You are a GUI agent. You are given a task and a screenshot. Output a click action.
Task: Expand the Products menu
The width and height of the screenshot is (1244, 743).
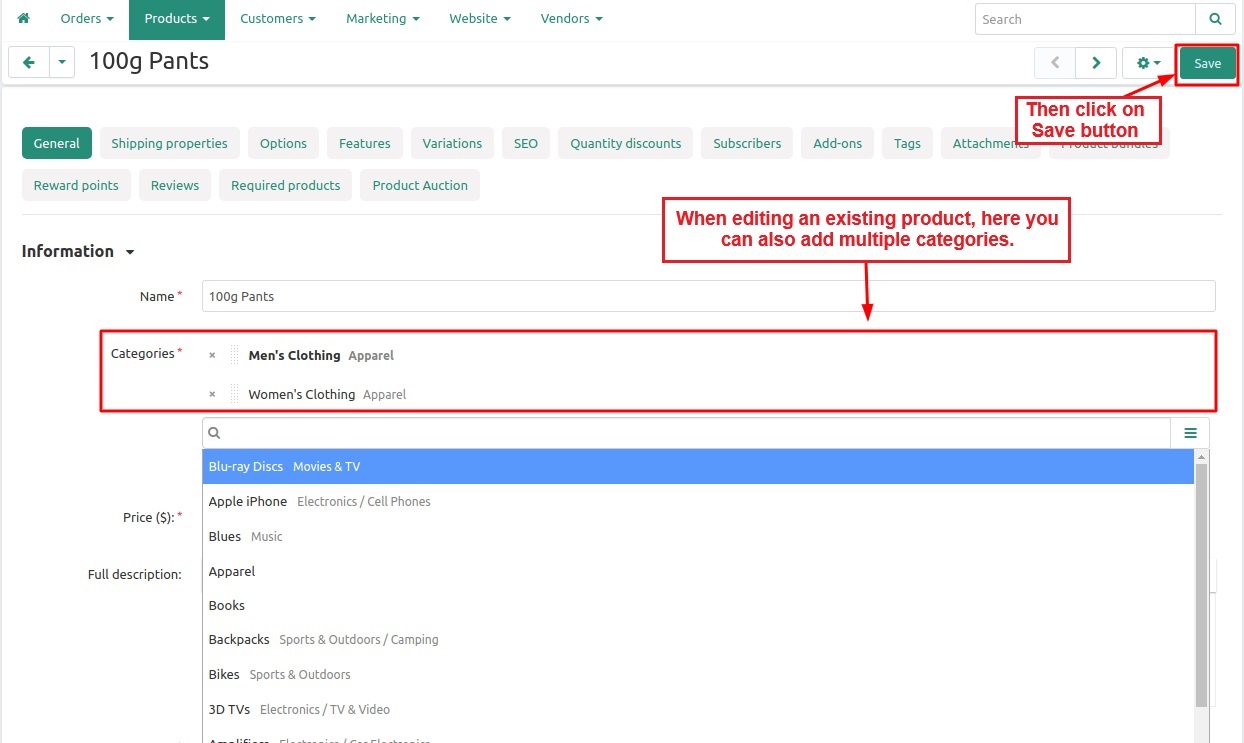click(176, 19)
